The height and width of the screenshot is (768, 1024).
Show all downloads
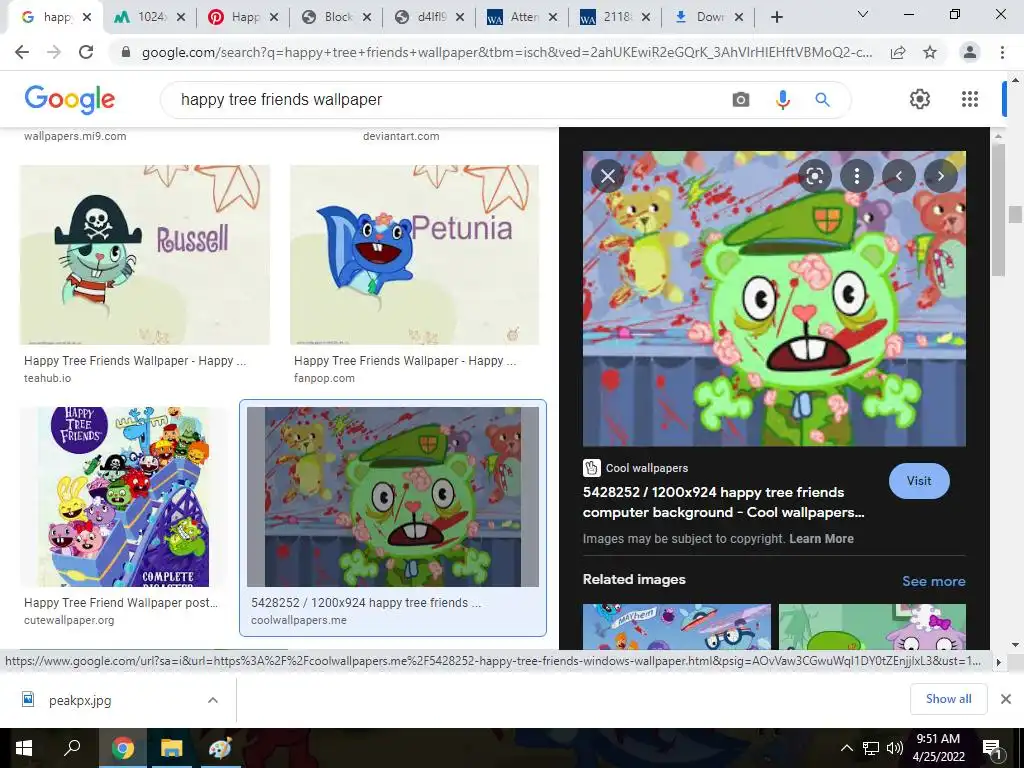[948, 699]
